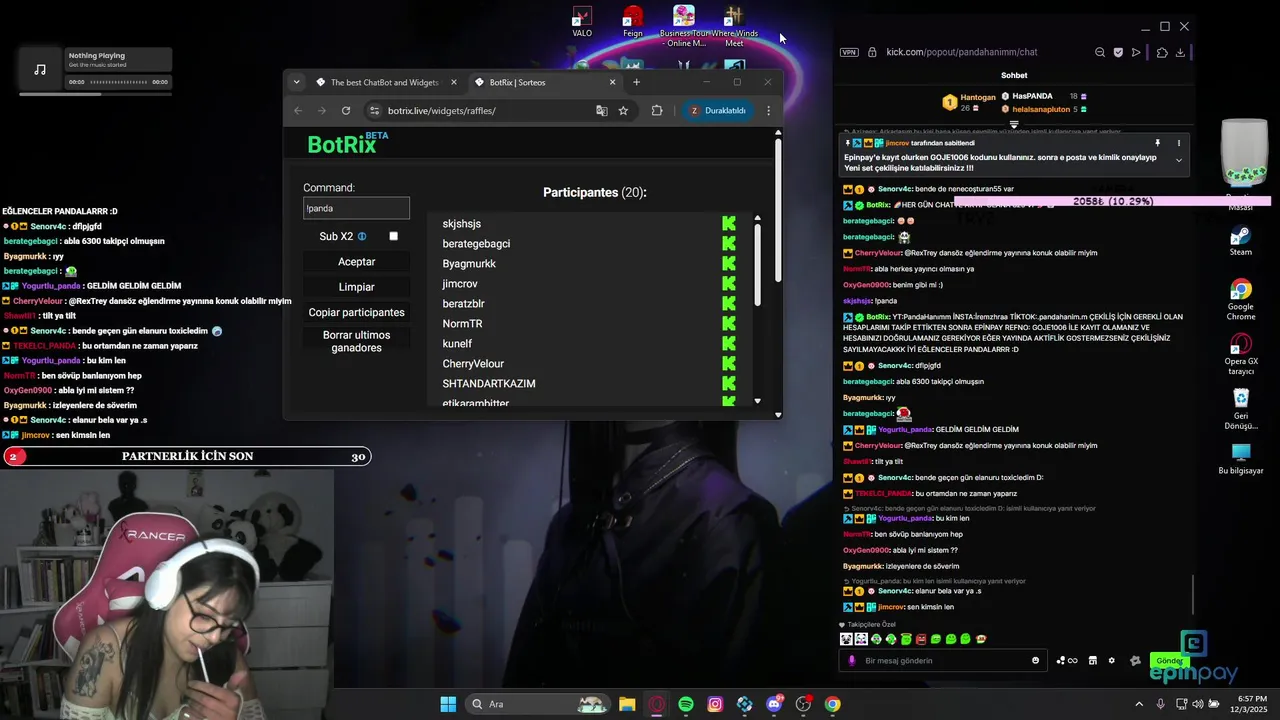Click the panda emote in Takipçilere Özel

[x=846, y=639]
